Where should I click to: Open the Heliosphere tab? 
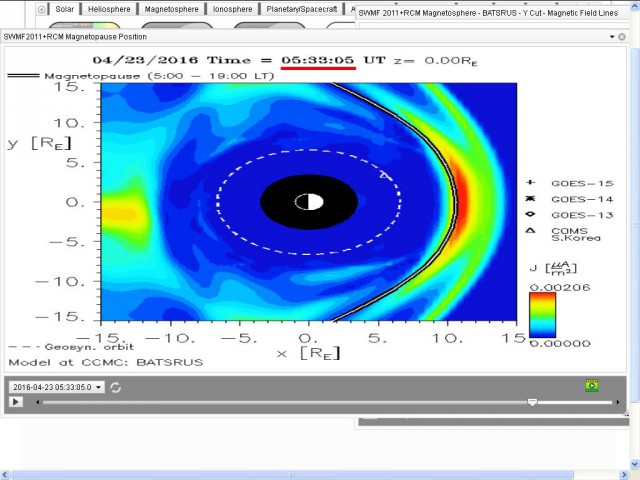tap(110, 9)
